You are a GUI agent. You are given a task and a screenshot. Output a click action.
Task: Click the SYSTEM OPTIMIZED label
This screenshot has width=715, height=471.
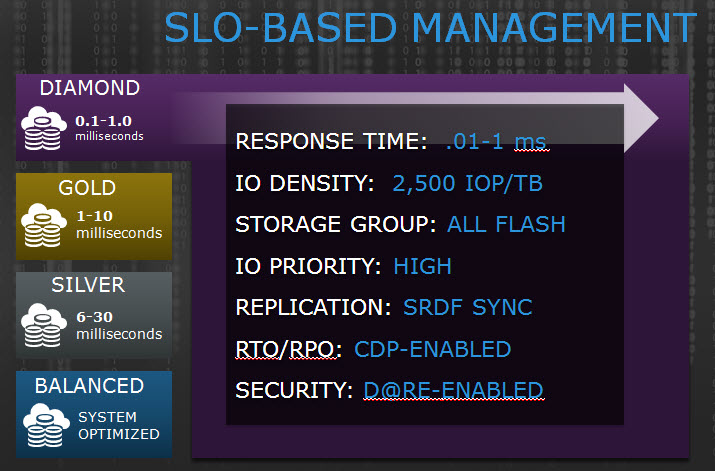click(x=119, y=425)
